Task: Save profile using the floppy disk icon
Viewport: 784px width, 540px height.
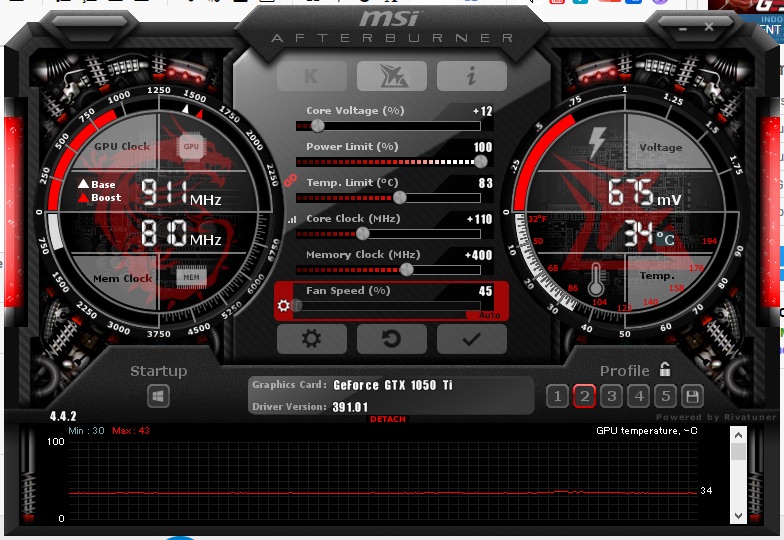Action: [x=691, y=396]
